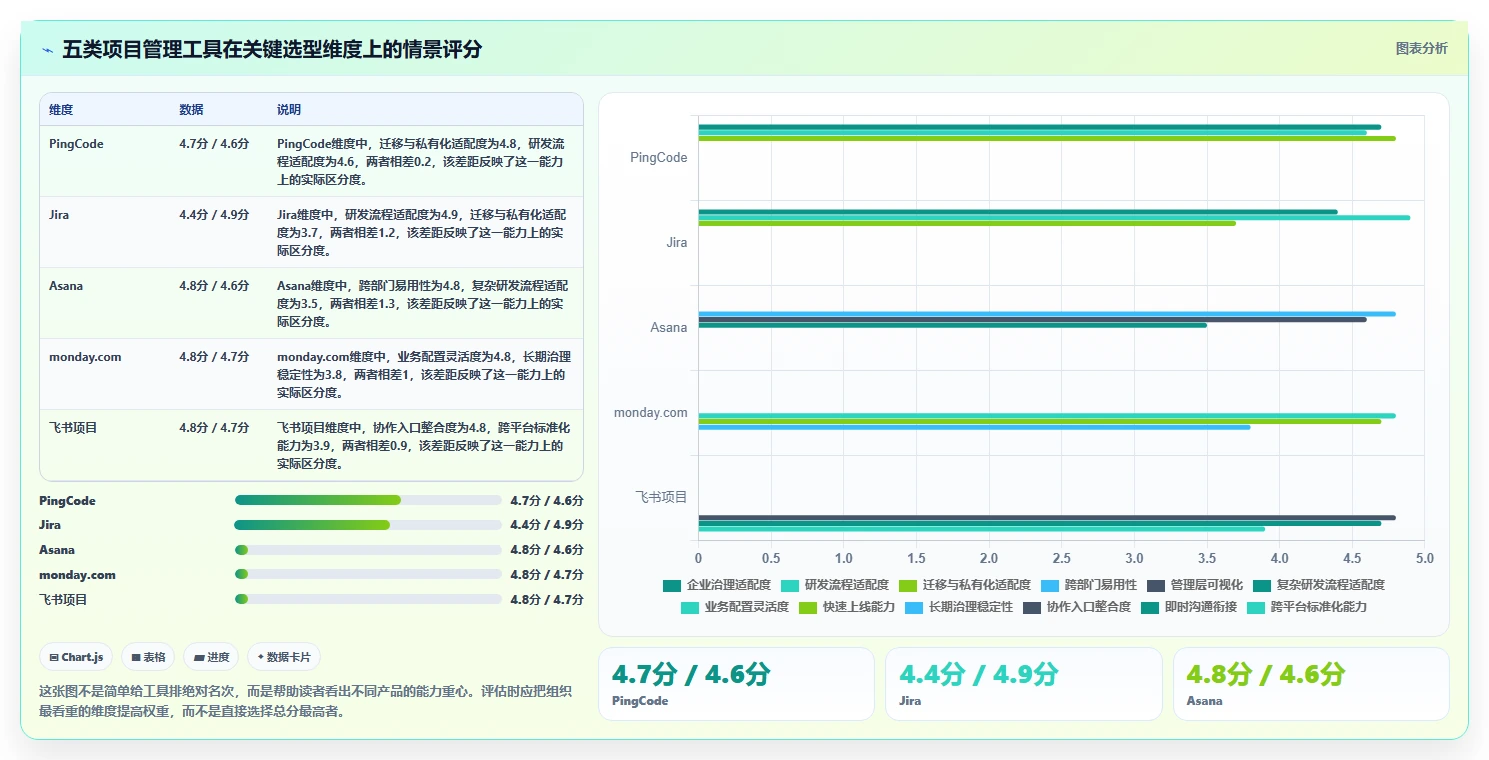Select the 数据卡片 chip

[x=284, y=657]
